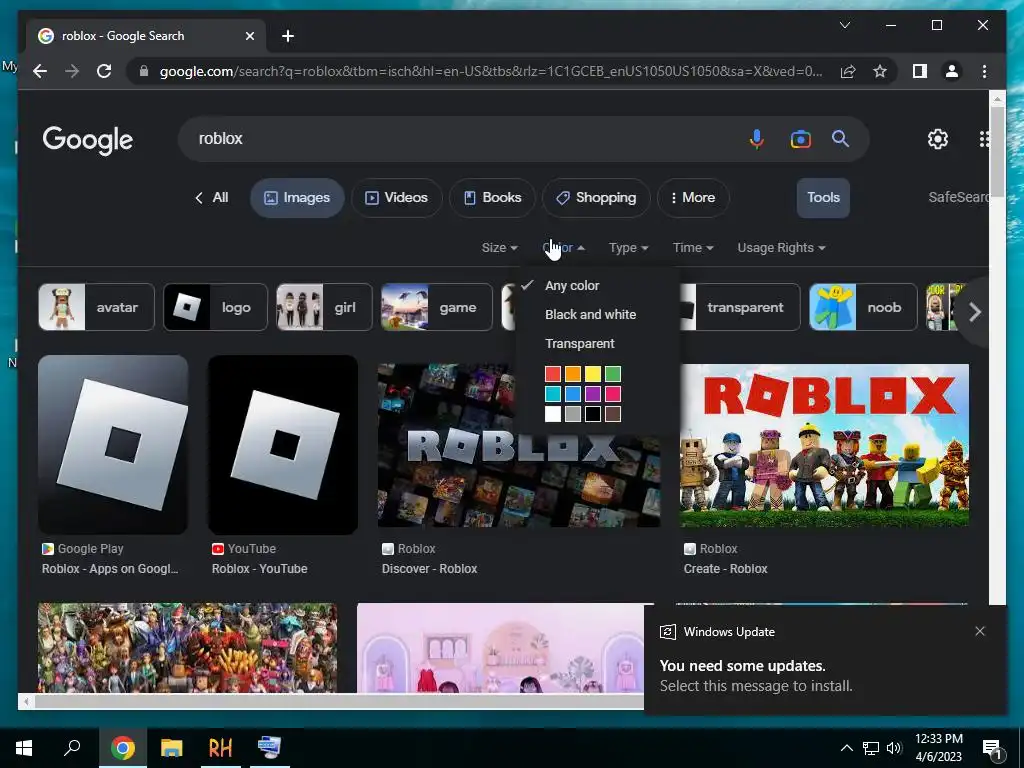Pick the gray color swatch
Screen dimensions: 1024x768
573,414
